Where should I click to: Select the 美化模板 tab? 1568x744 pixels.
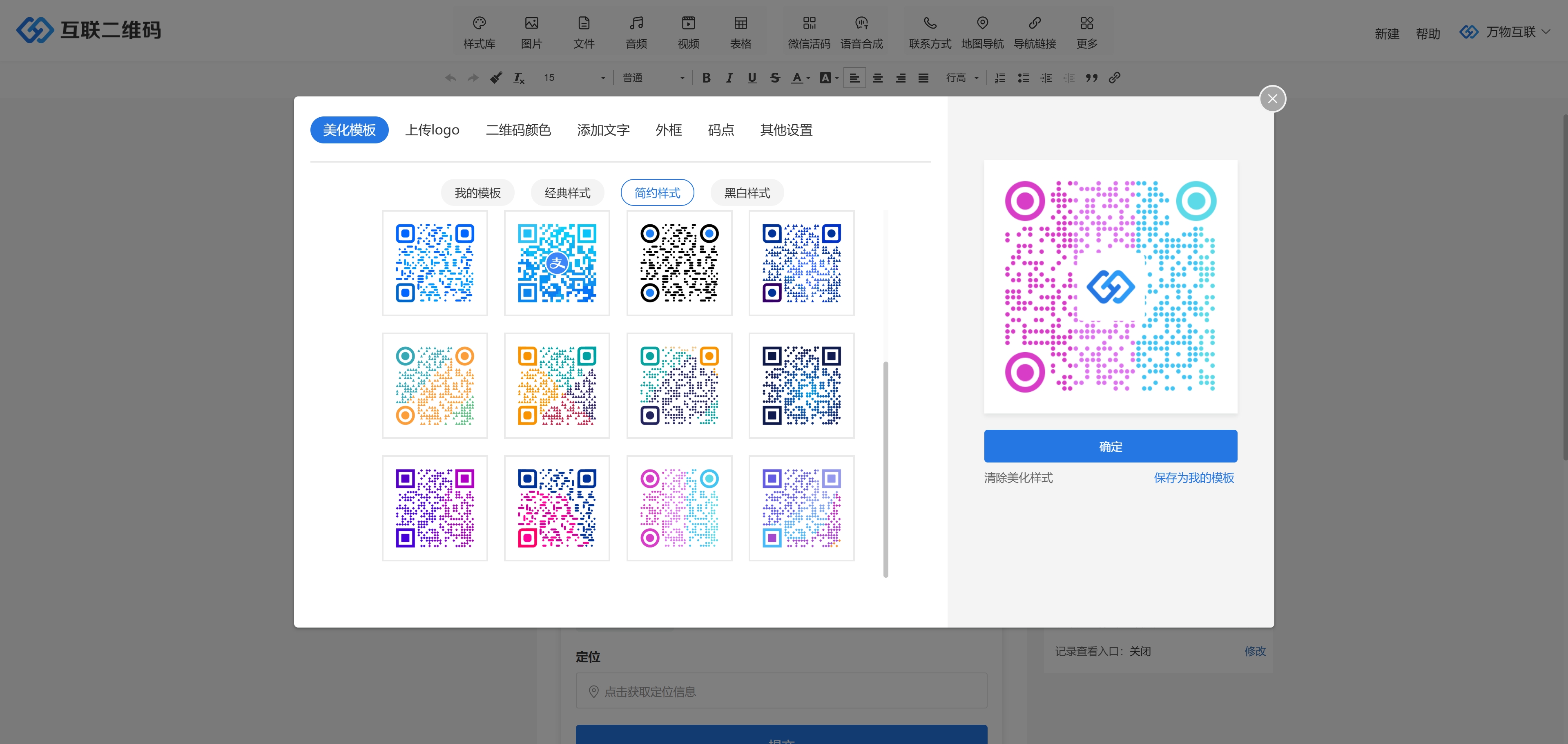point(349,130)
